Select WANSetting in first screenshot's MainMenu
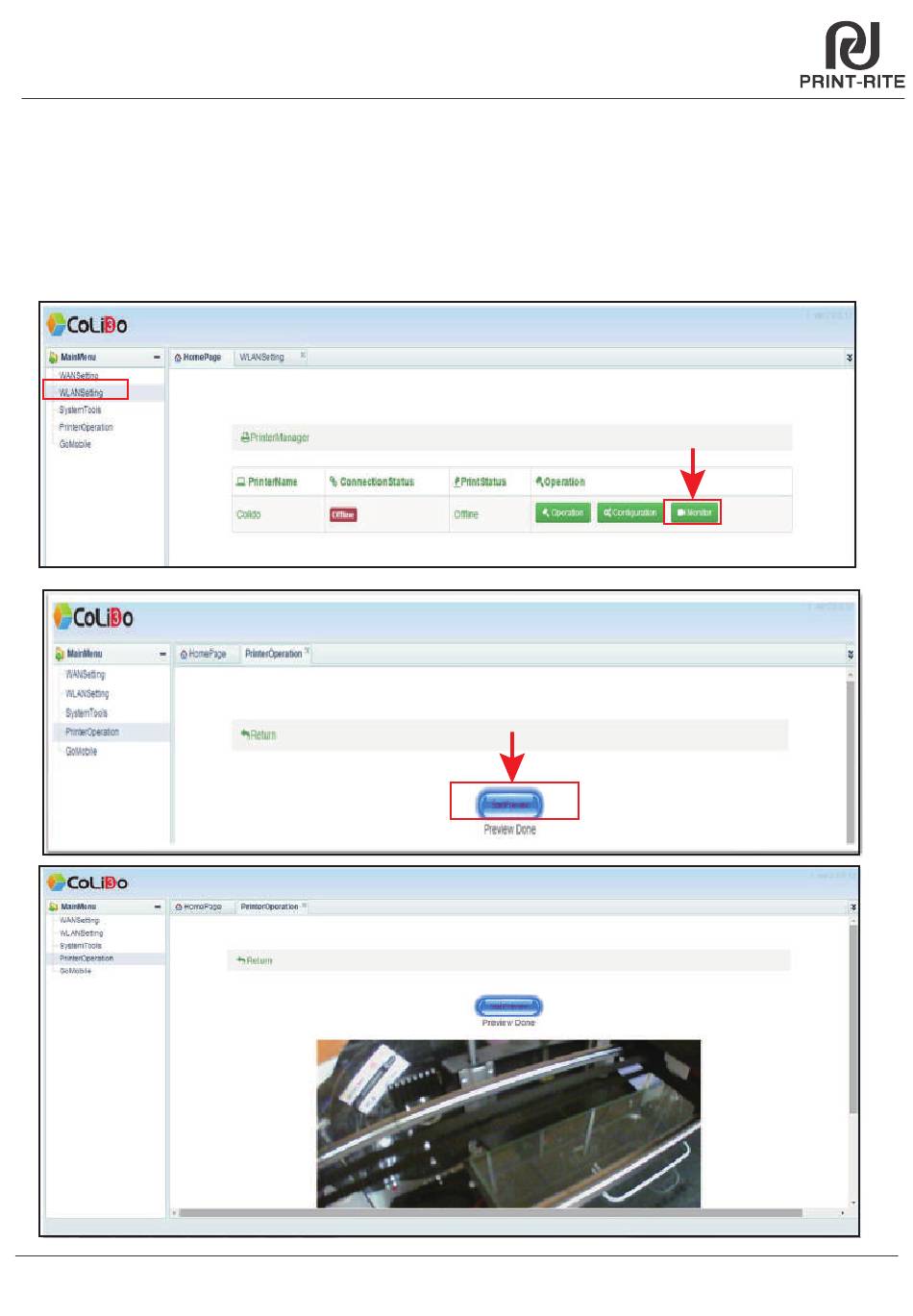 click(x=79, y=375)
